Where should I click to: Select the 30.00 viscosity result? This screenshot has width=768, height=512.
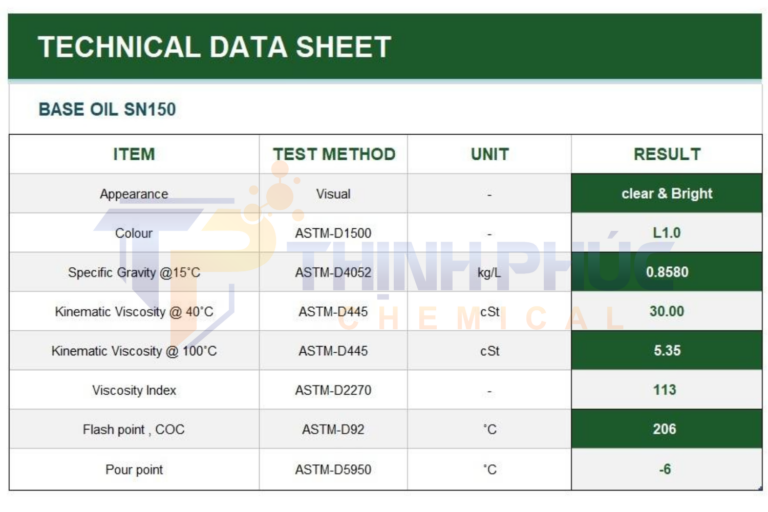[667, 311]
